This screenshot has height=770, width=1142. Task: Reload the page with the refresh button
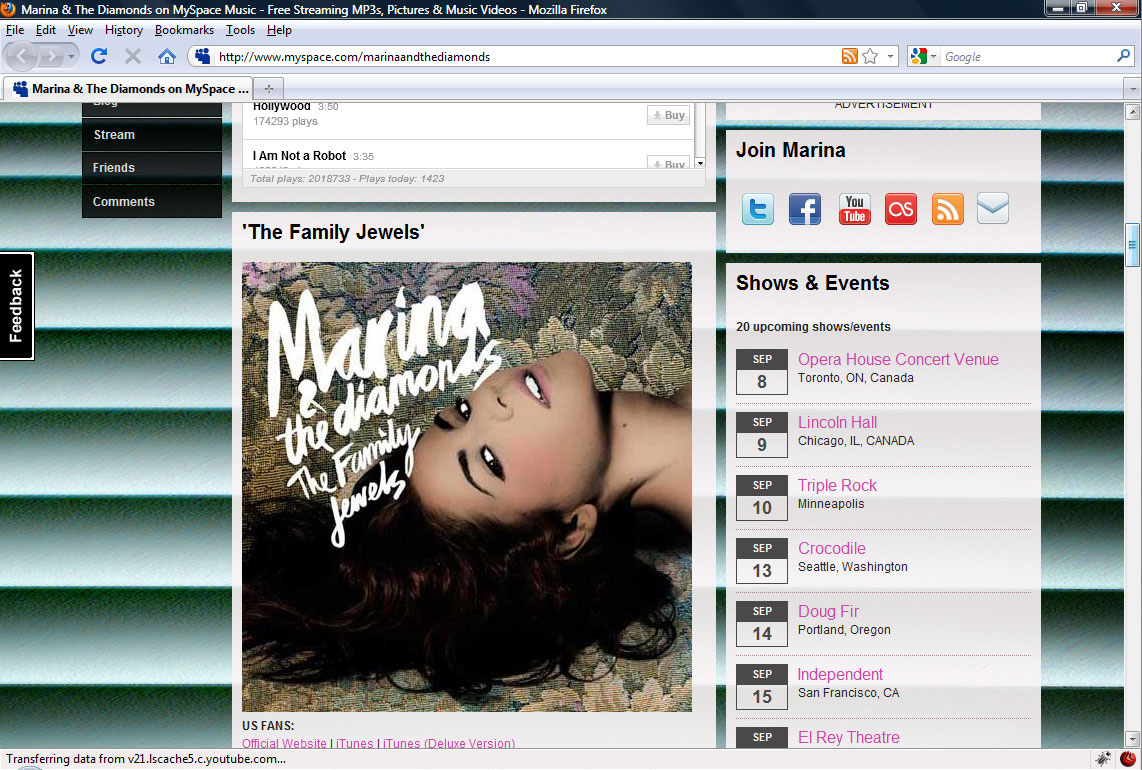[x=99, y=56]
